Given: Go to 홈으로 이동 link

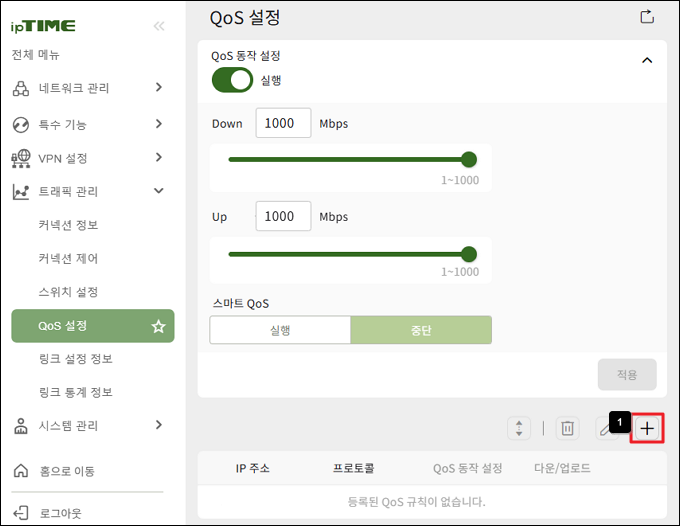Looking at the screenshot, I should 67,471.
